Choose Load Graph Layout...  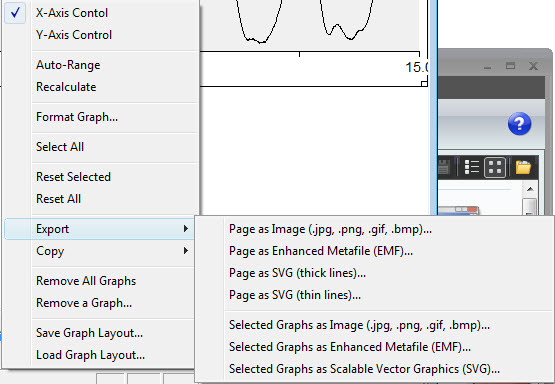pos(99,355)
